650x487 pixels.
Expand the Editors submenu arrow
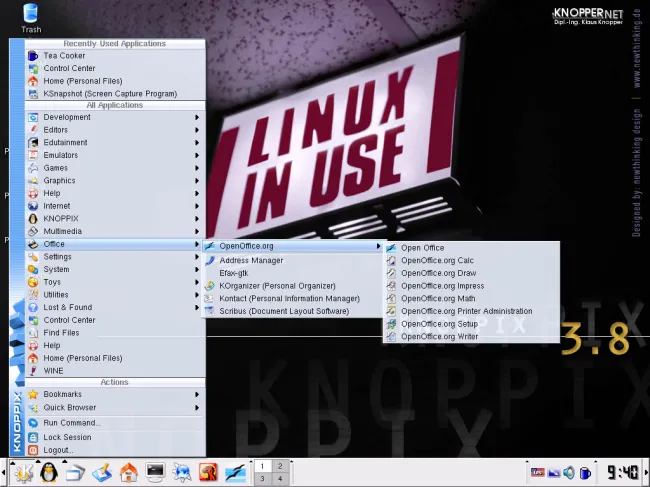[x=197, y=130]
